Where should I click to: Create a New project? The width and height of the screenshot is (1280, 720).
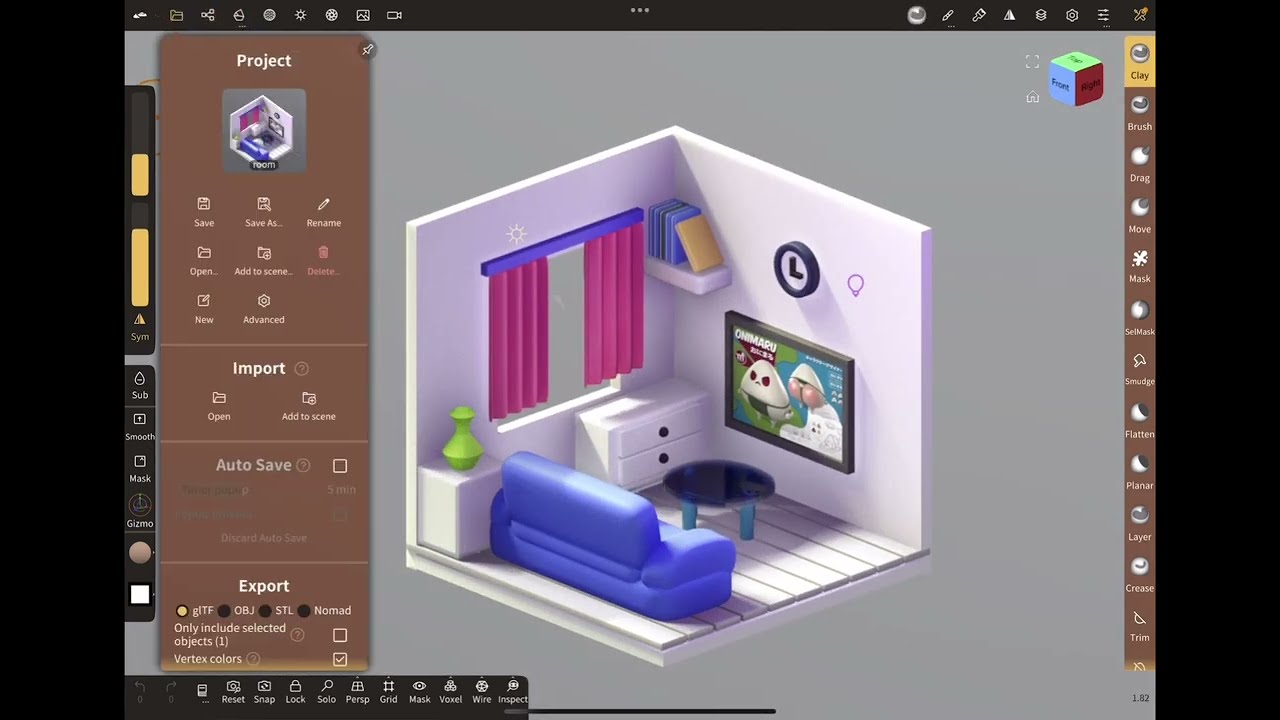pos(204,309)
